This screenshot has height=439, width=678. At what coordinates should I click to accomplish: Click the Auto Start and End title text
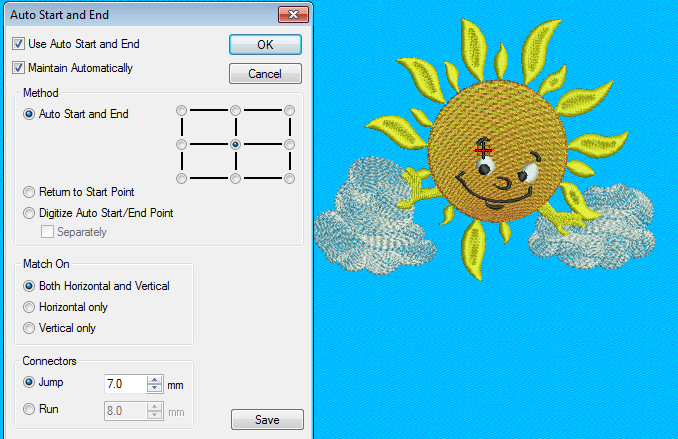click(x=60, y=15)
